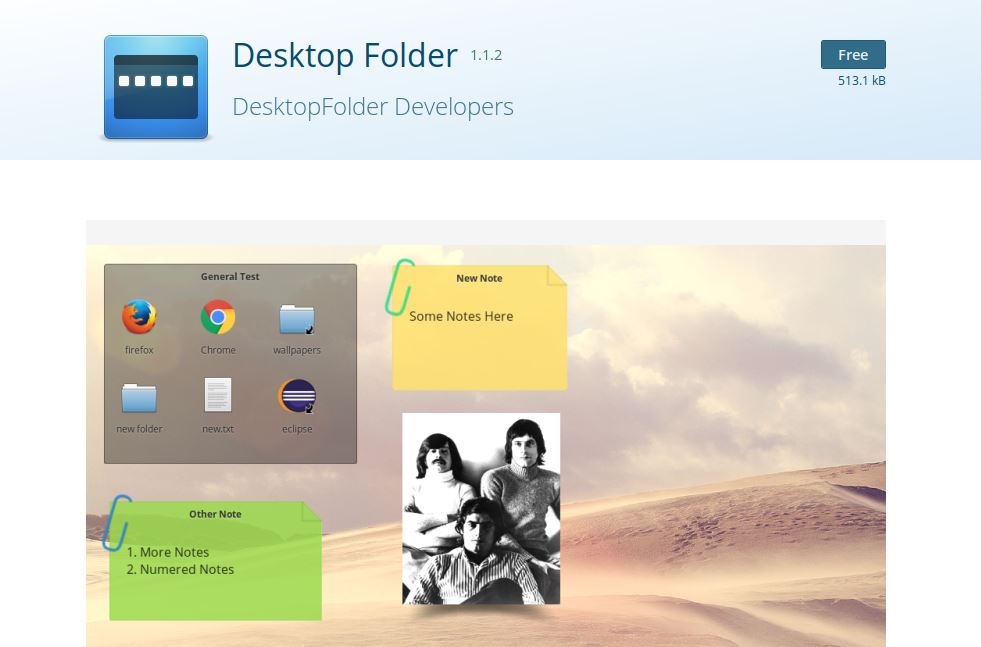Open the new folder icon
The image size is (981, 647).
tap(139, 397)
